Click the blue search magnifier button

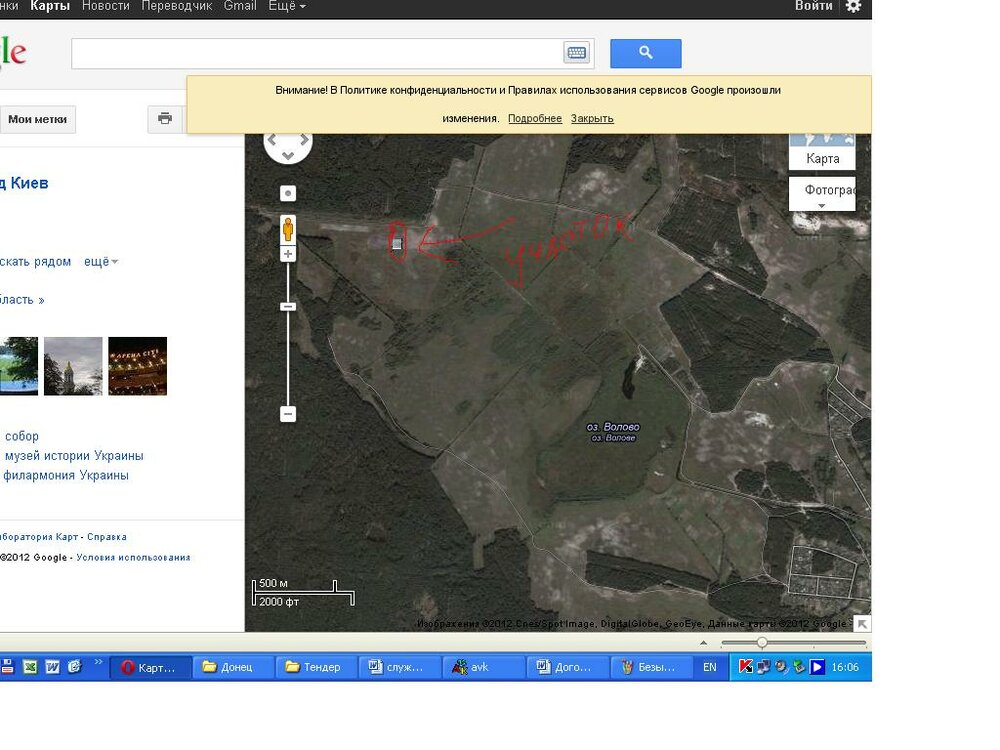tap(645, 54)
